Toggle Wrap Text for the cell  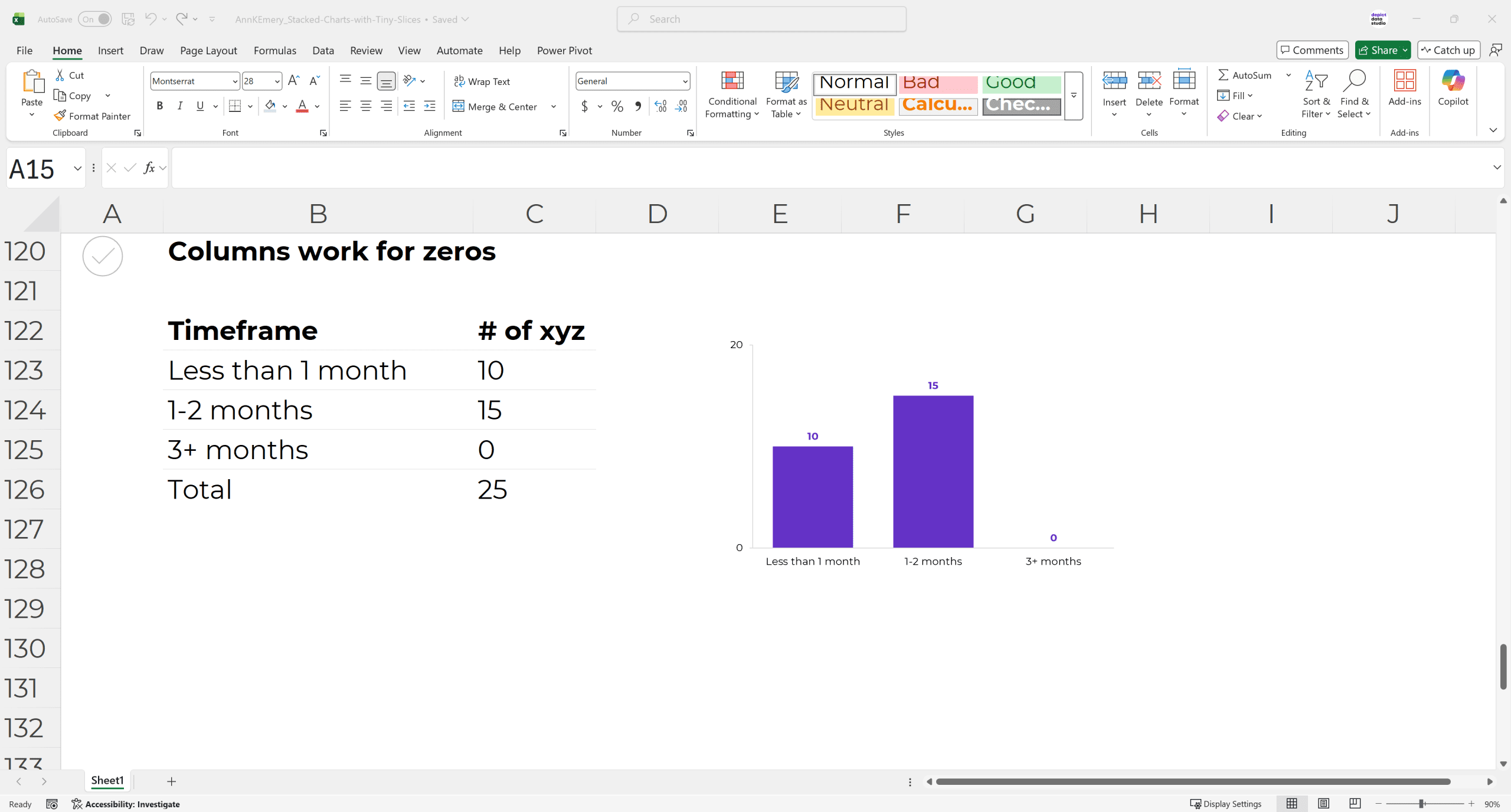click(482, 81)
